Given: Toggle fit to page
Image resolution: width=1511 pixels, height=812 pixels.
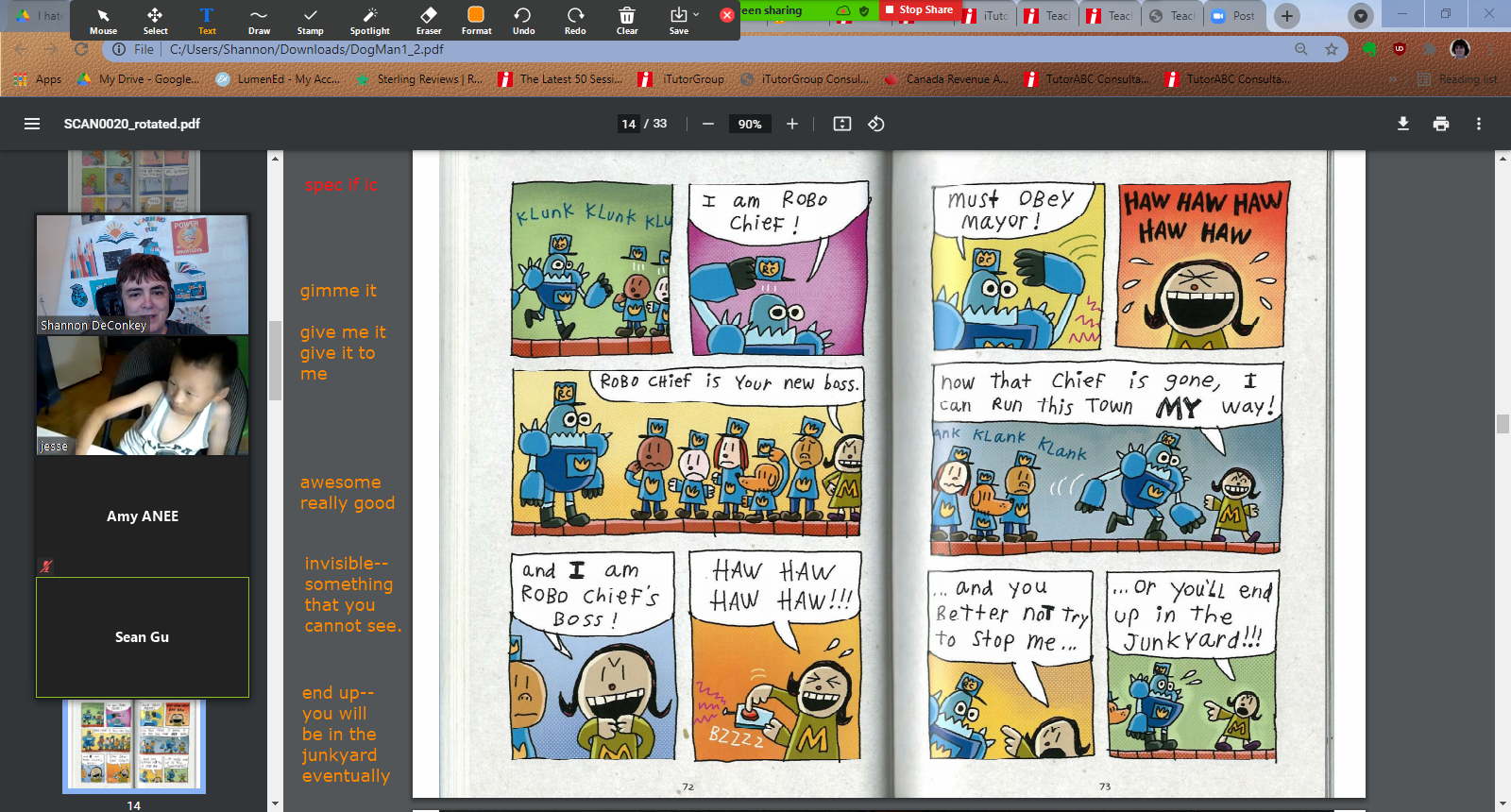Looking at the screenshot, I should [842, 124].
